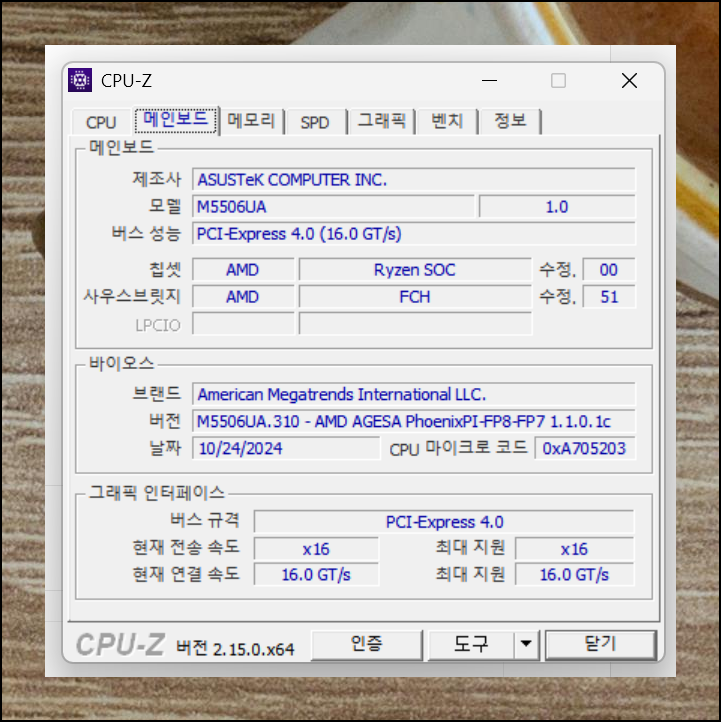Click the Ryzen SOC chipset field

coord(415,270)
